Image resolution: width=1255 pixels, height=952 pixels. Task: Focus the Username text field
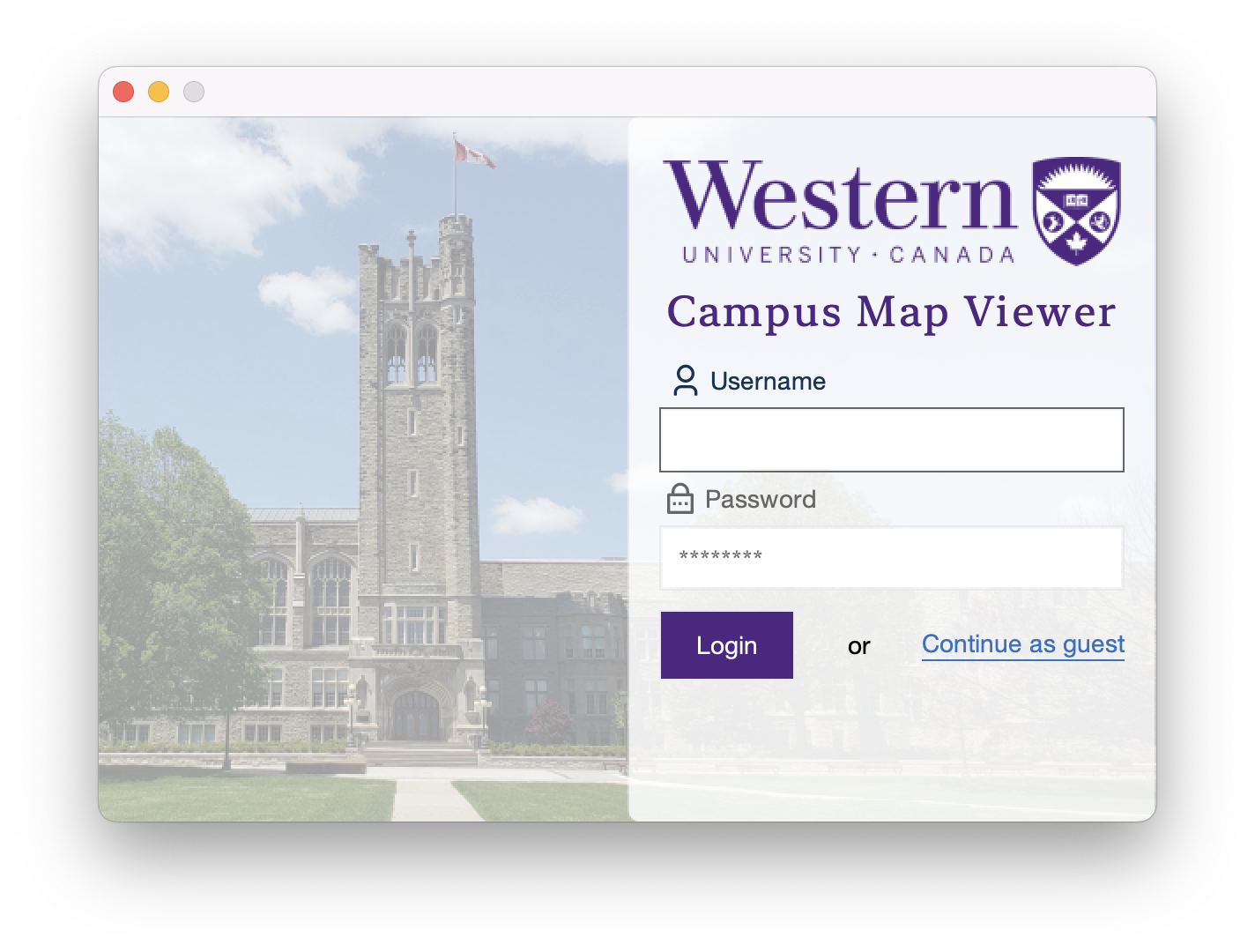tap(892, 440)
